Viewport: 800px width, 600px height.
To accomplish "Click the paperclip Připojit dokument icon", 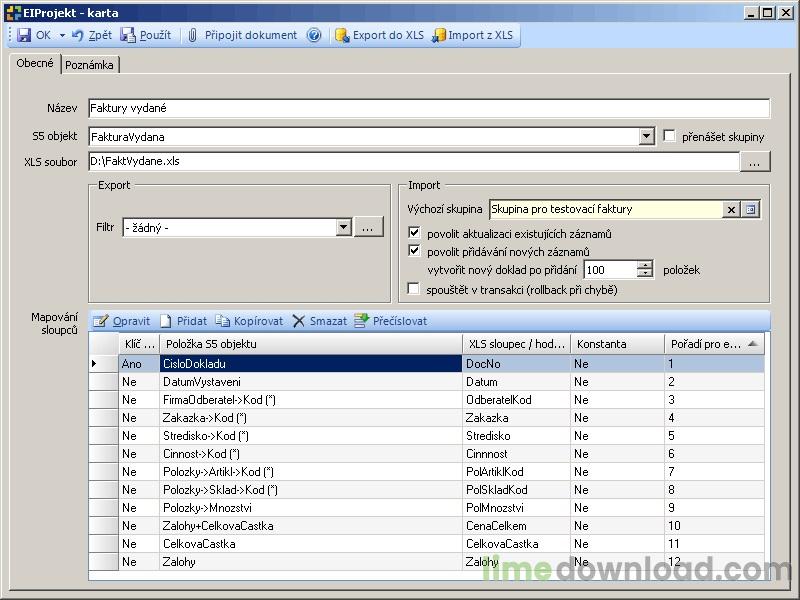I will point(192,35).
